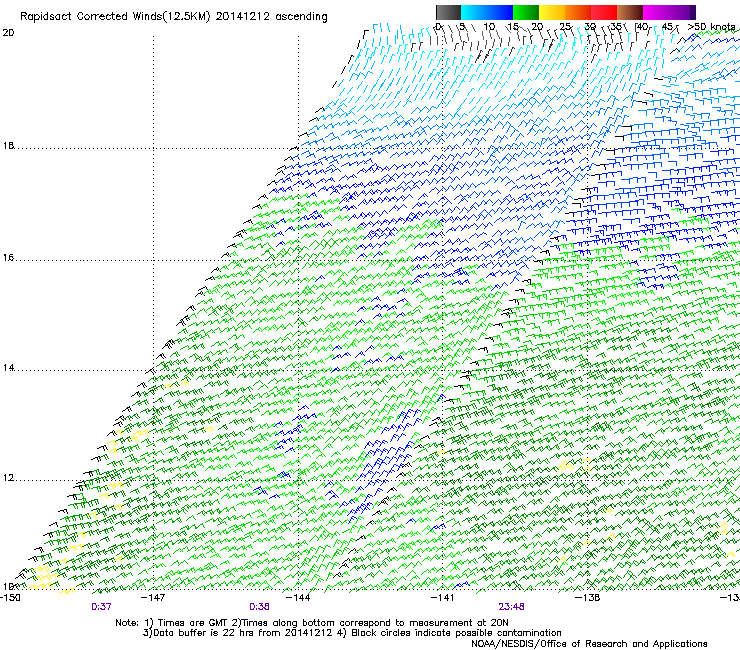This screenshot has width=740, height=650.
Task: Click the "Note: 1) Times are GMT" line
Action: [x=312, y=623]
